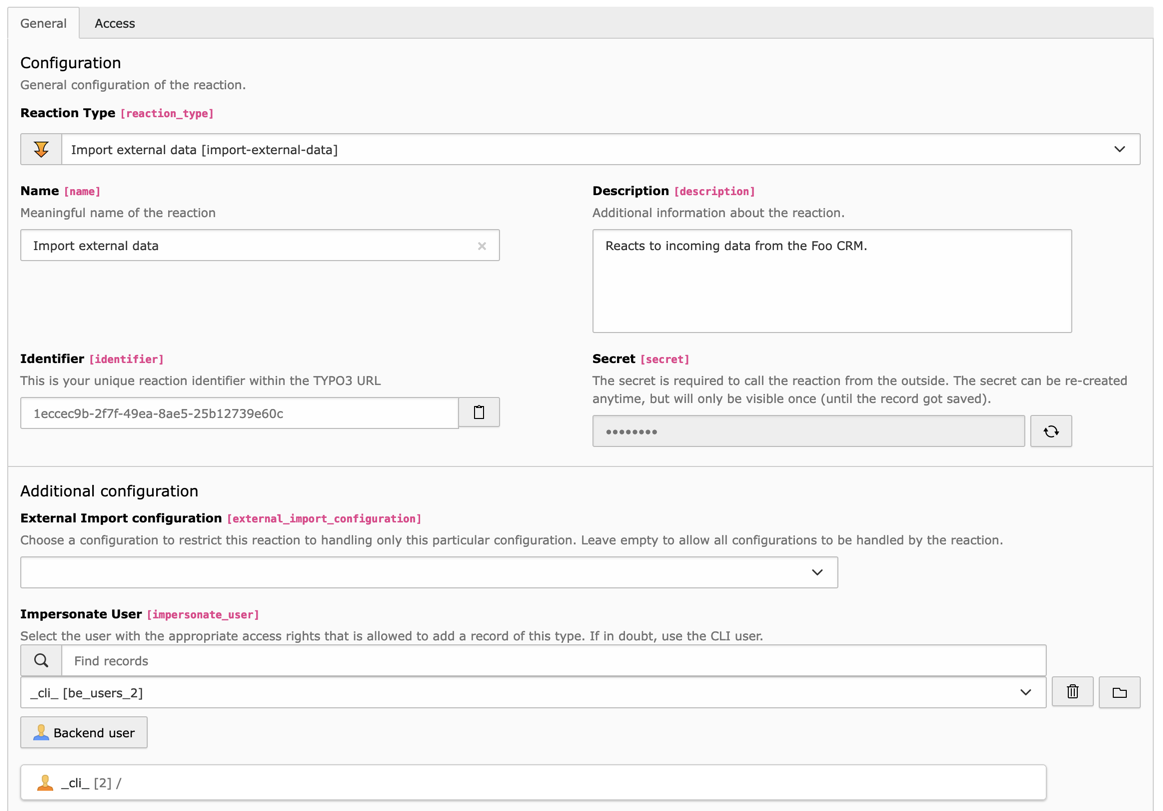Click the Backend user button
1163x811 pixels.
(84, 733)
